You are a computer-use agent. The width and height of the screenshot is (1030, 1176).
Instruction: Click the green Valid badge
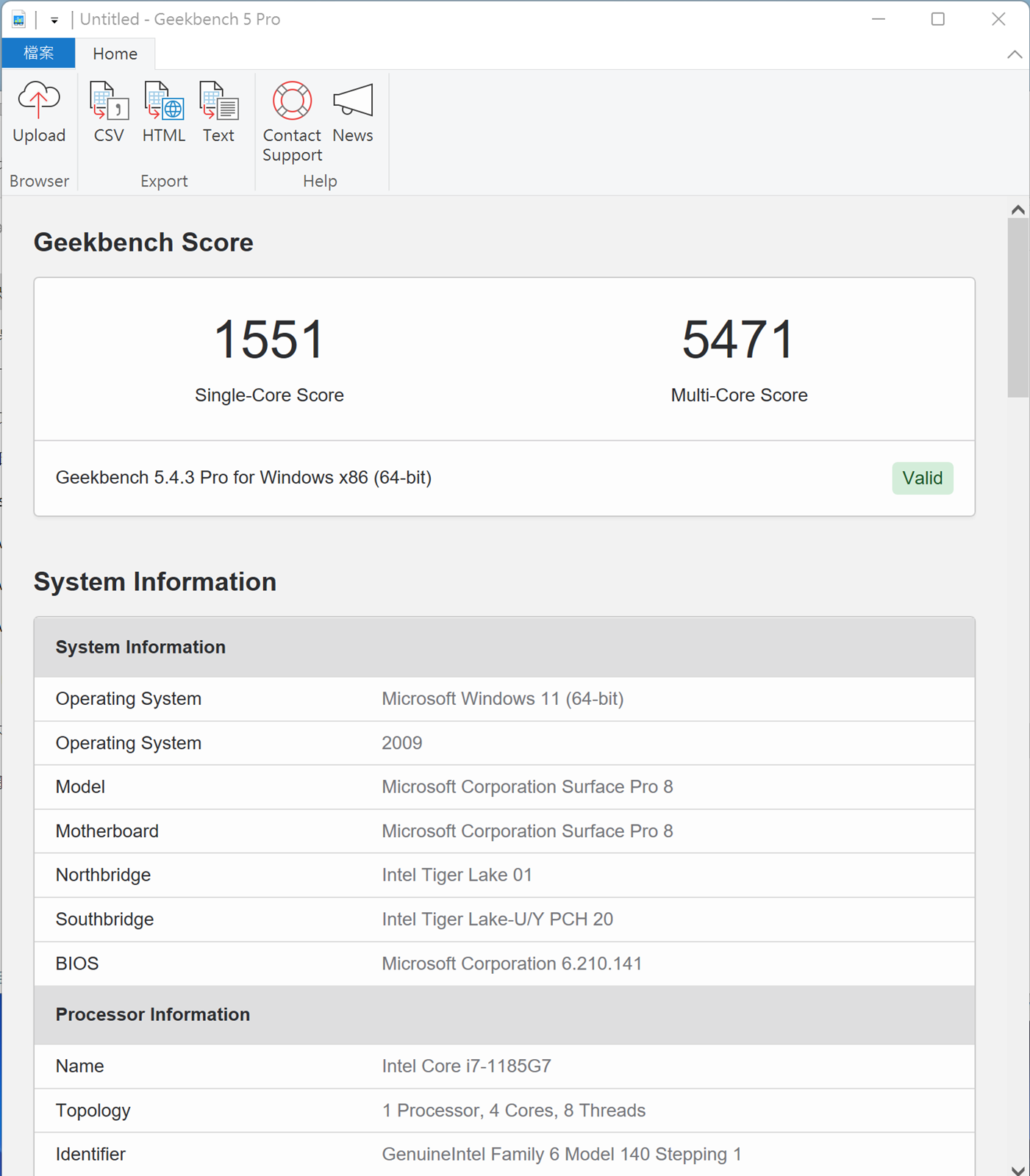(x=922, y=478)
